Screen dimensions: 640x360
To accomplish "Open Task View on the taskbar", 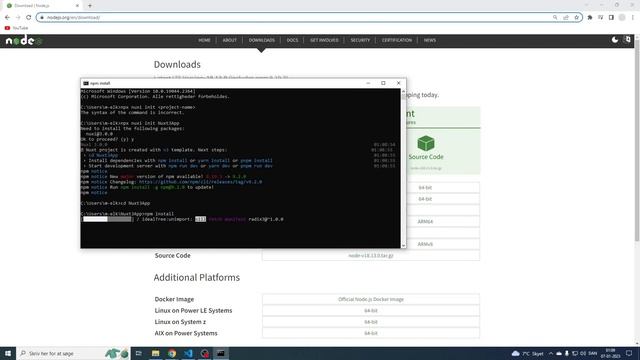I will click(139, 353).
